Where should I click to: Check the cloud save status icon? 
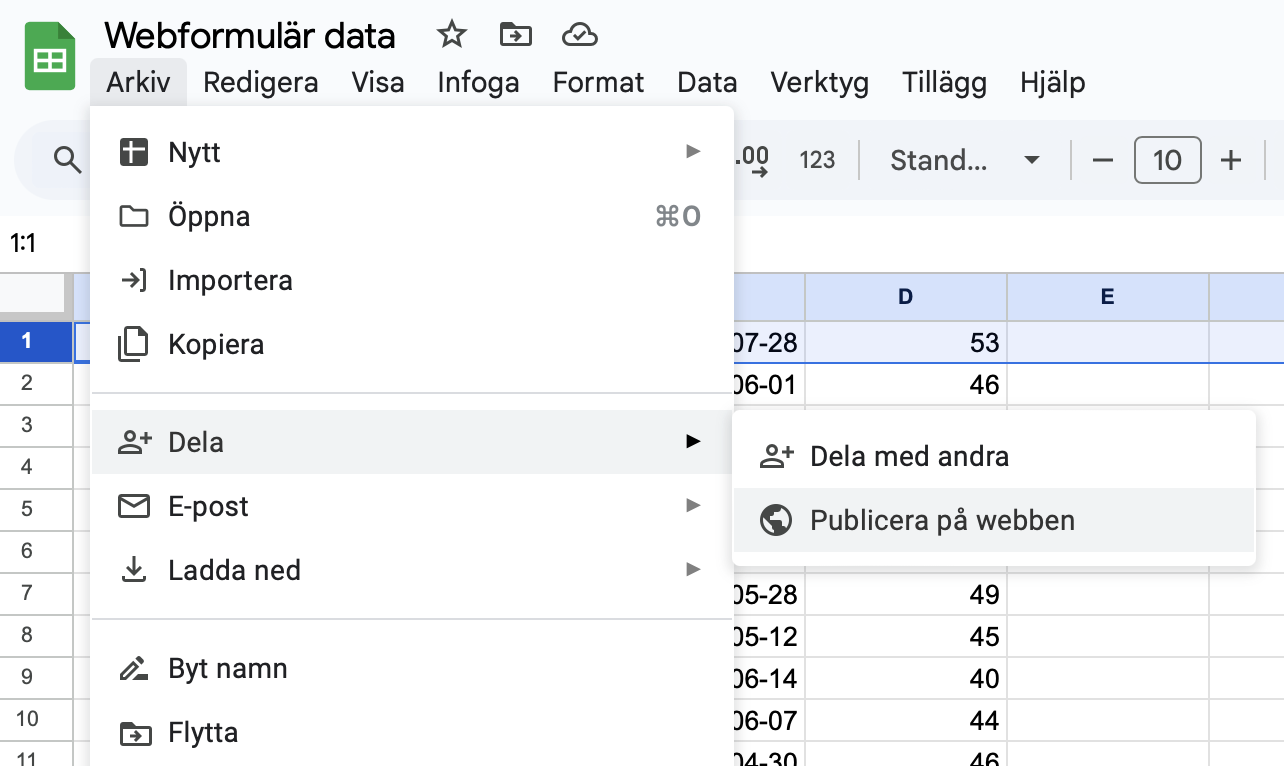click(x=580, y=36)
